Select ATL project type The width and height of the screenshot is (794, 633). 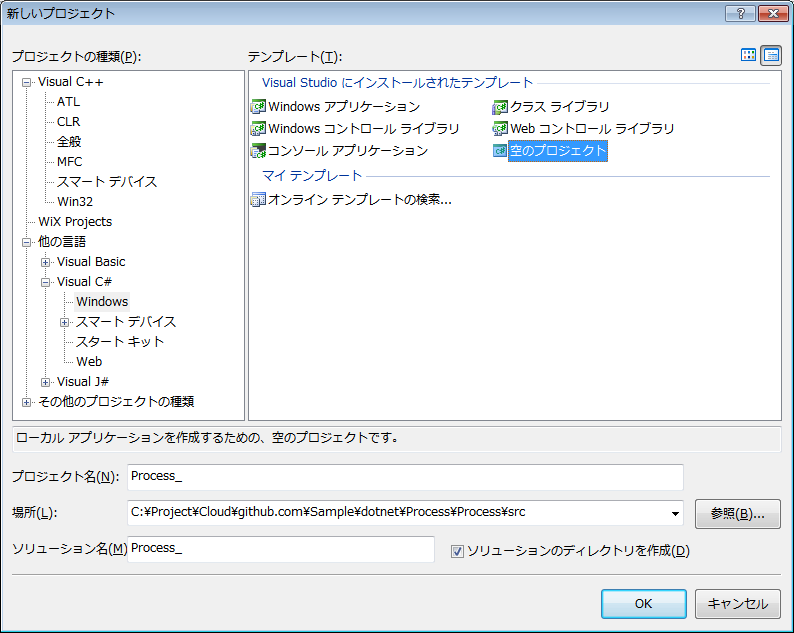point(68,102)
